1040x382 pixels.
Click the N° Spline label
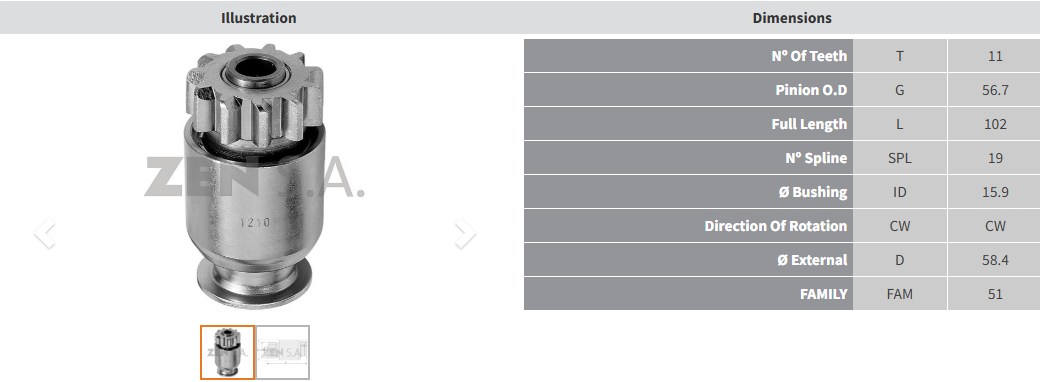coord(816,158)
